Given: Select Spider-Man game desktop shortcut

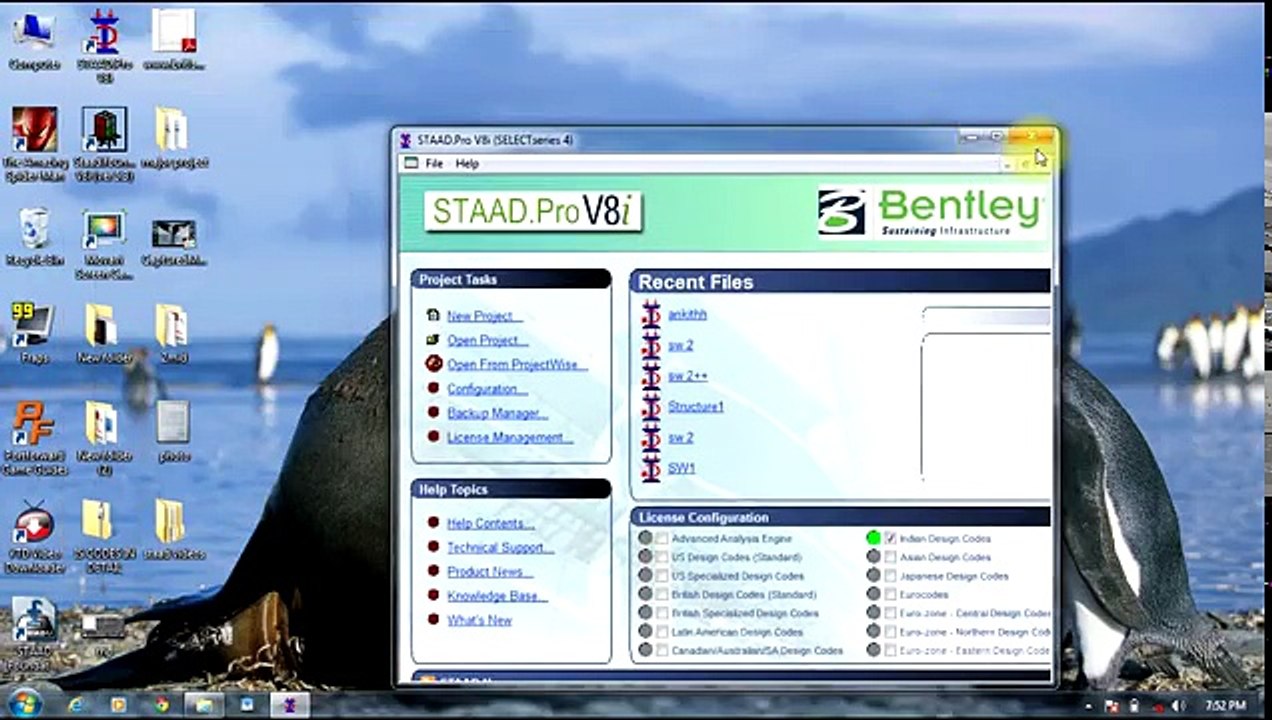Looking at the screenshot, I should [x=34, y=144].
